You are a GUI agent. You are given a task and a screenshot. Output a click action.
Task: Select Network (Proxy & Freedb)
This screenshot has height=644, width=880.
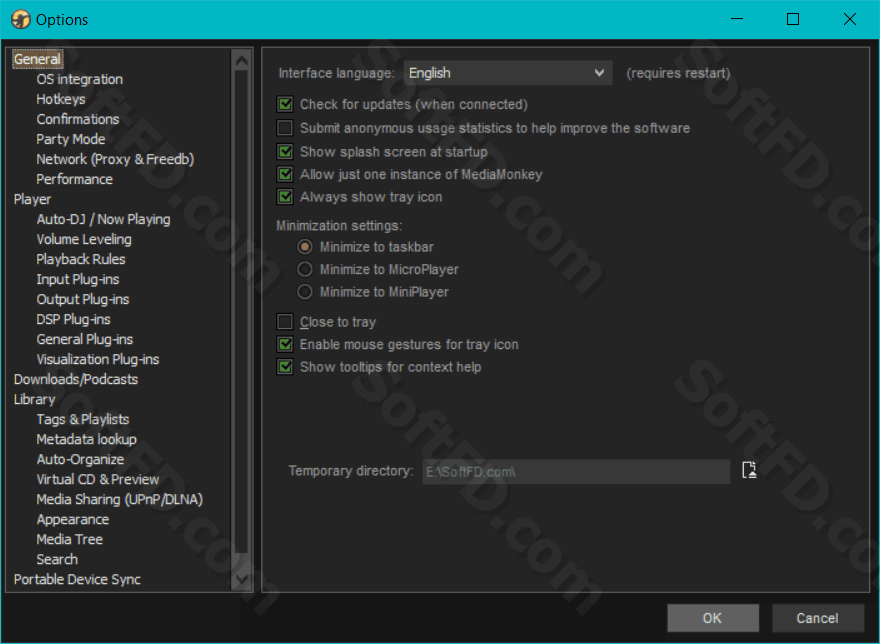(115, 159)
